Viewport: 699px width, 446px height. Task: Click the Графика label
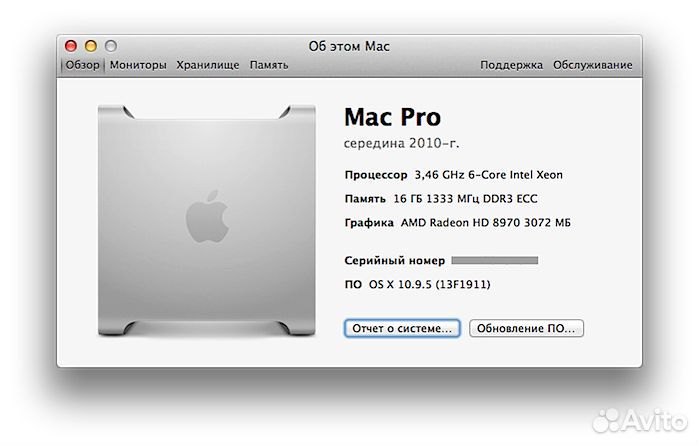pyautogui.click(x=369, y=223)
